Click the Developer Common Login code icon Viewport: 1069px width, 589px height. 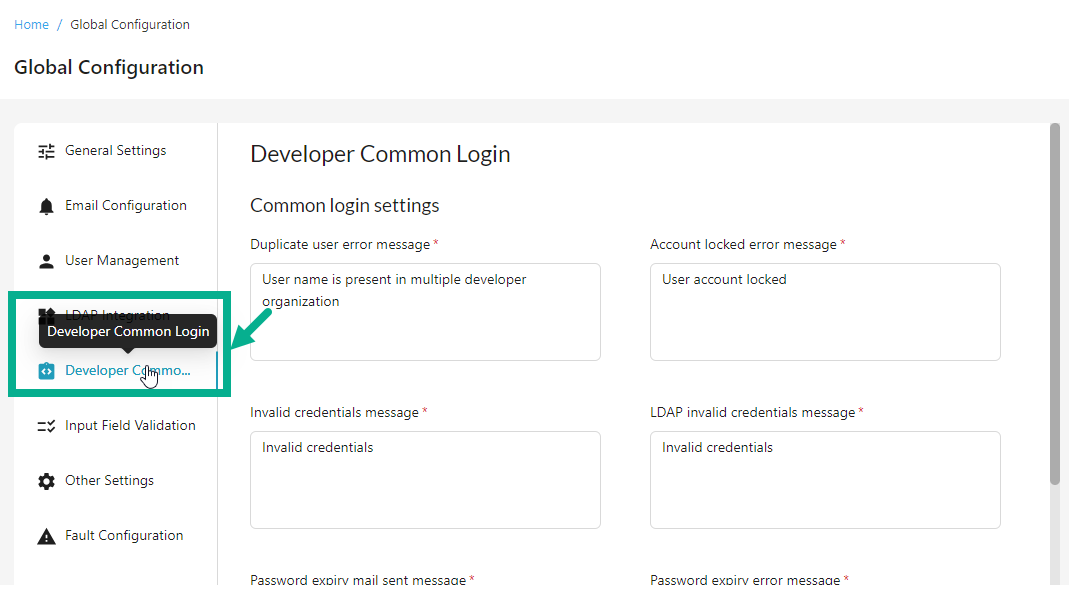45,370
